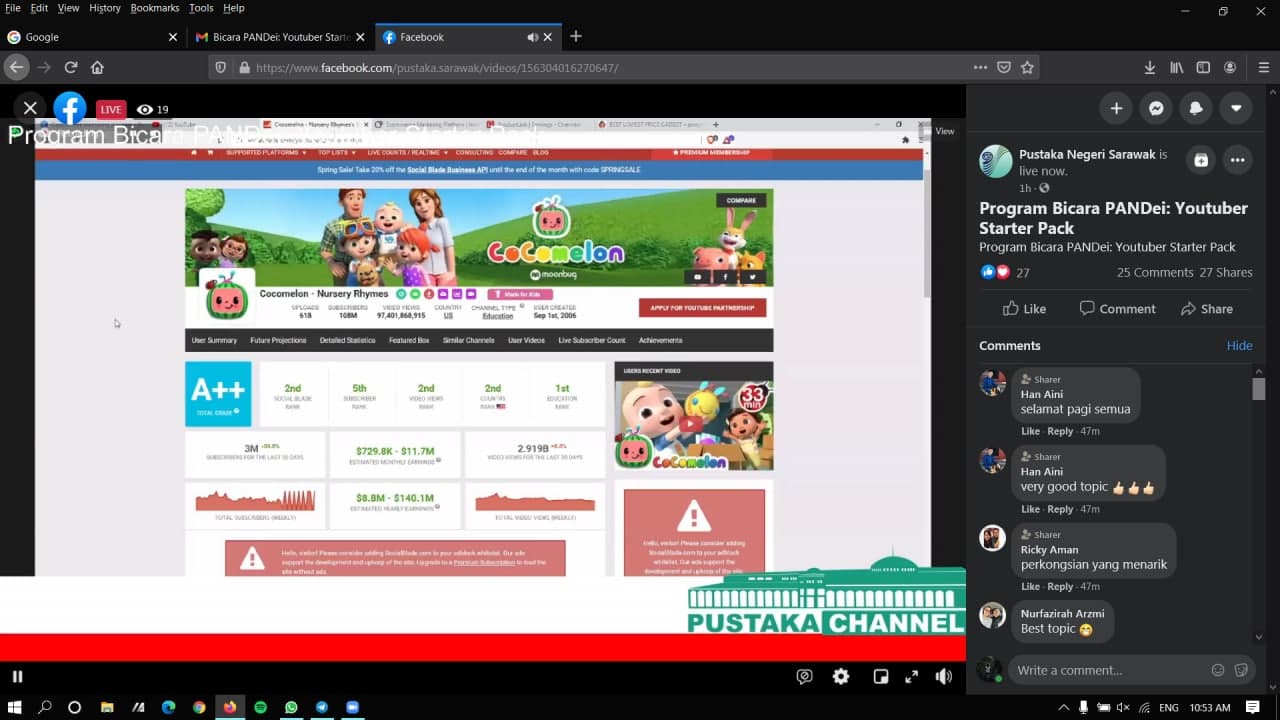Open Windows Start menu
Image resolution: width=1280 pixels, height=720 pixels.
[x=15, y=707]
